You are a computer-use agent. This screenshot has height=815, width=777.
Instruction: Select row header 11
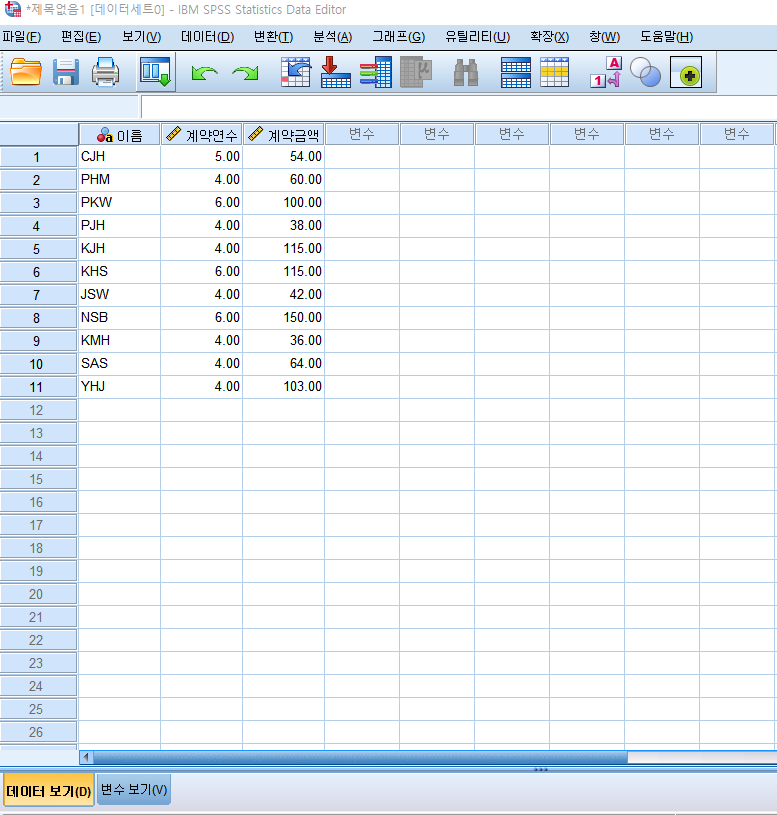[38, 387]
